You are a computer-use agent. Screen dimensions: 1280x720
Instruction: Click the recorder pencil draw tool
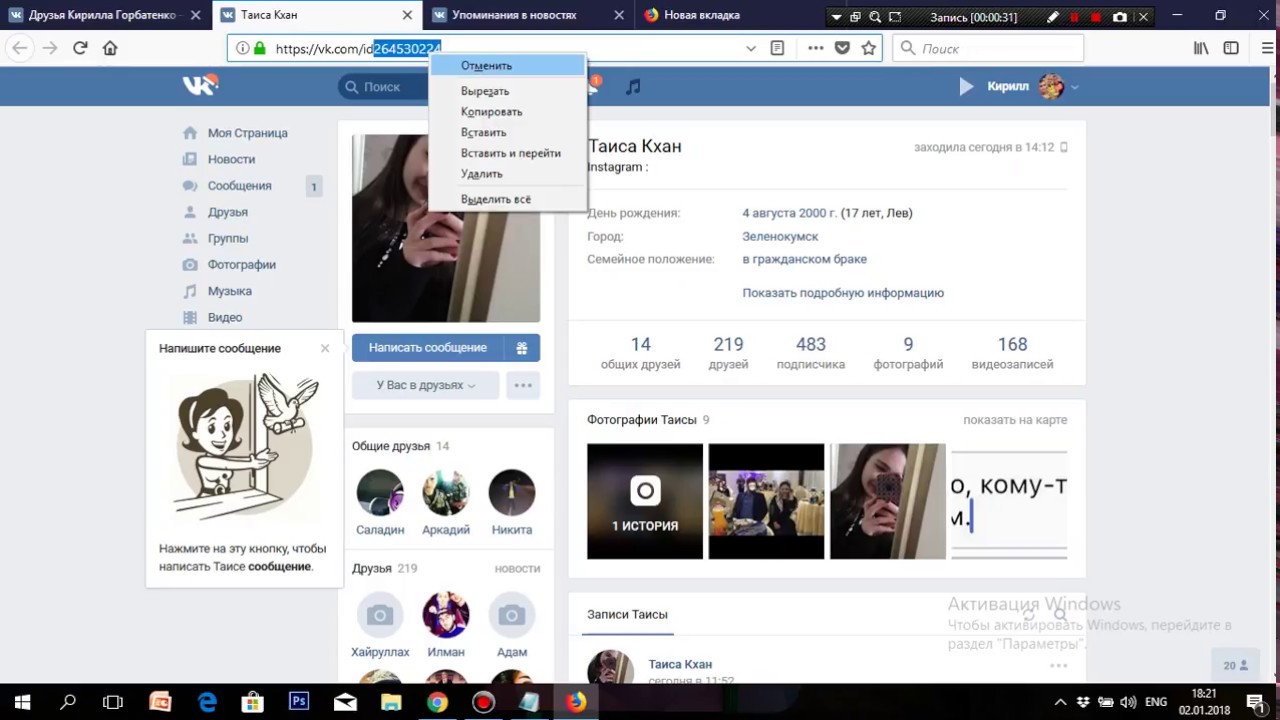pos(1053,17)
